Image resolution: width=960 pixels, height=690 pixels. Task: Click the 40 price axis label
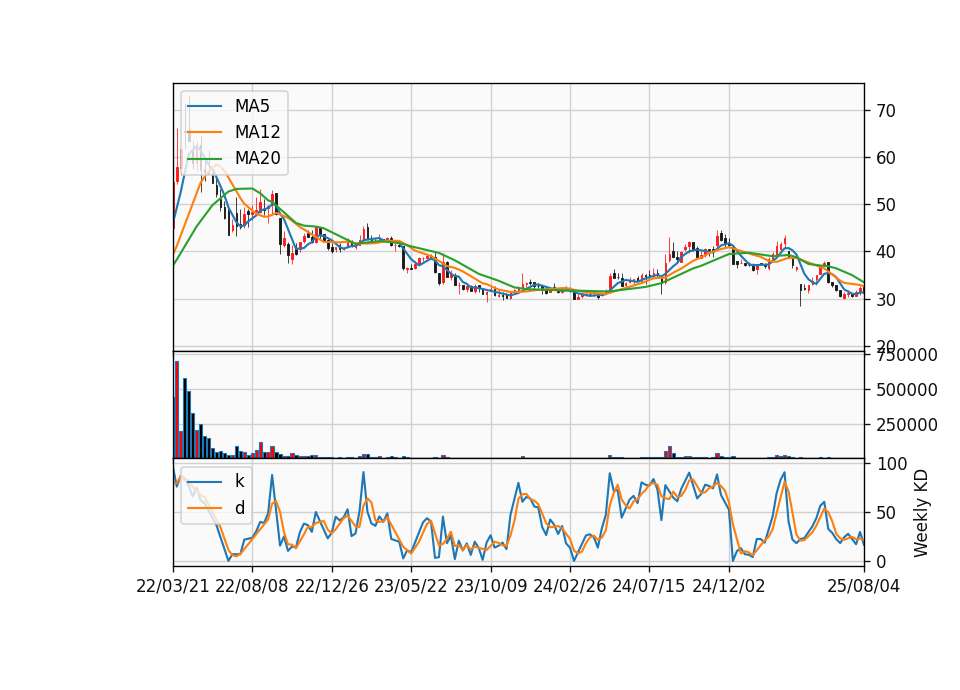tap(886, 252)
